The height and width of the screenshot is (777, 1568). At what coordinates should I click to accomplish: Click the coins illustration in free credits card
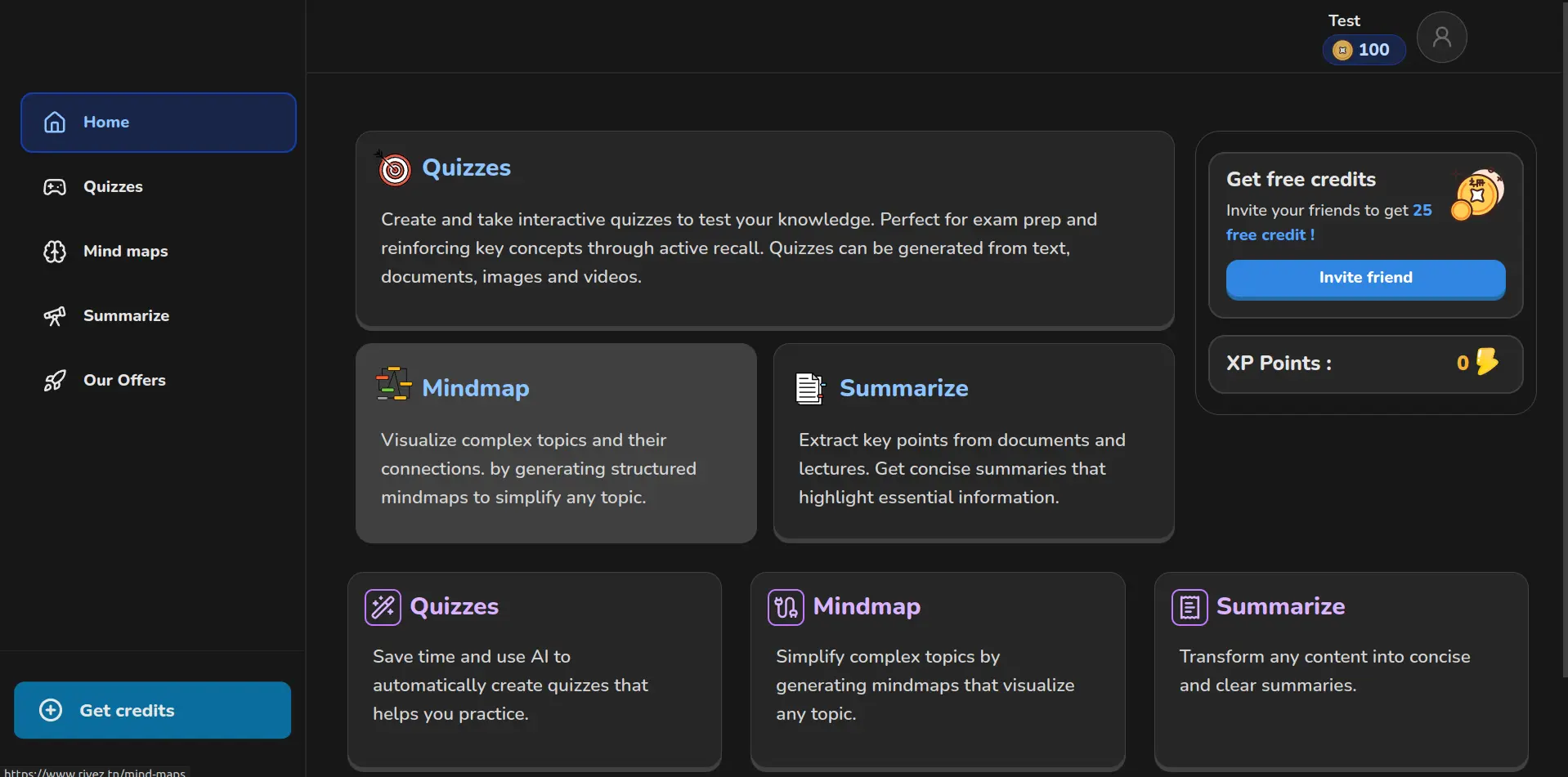point(1477,194)
